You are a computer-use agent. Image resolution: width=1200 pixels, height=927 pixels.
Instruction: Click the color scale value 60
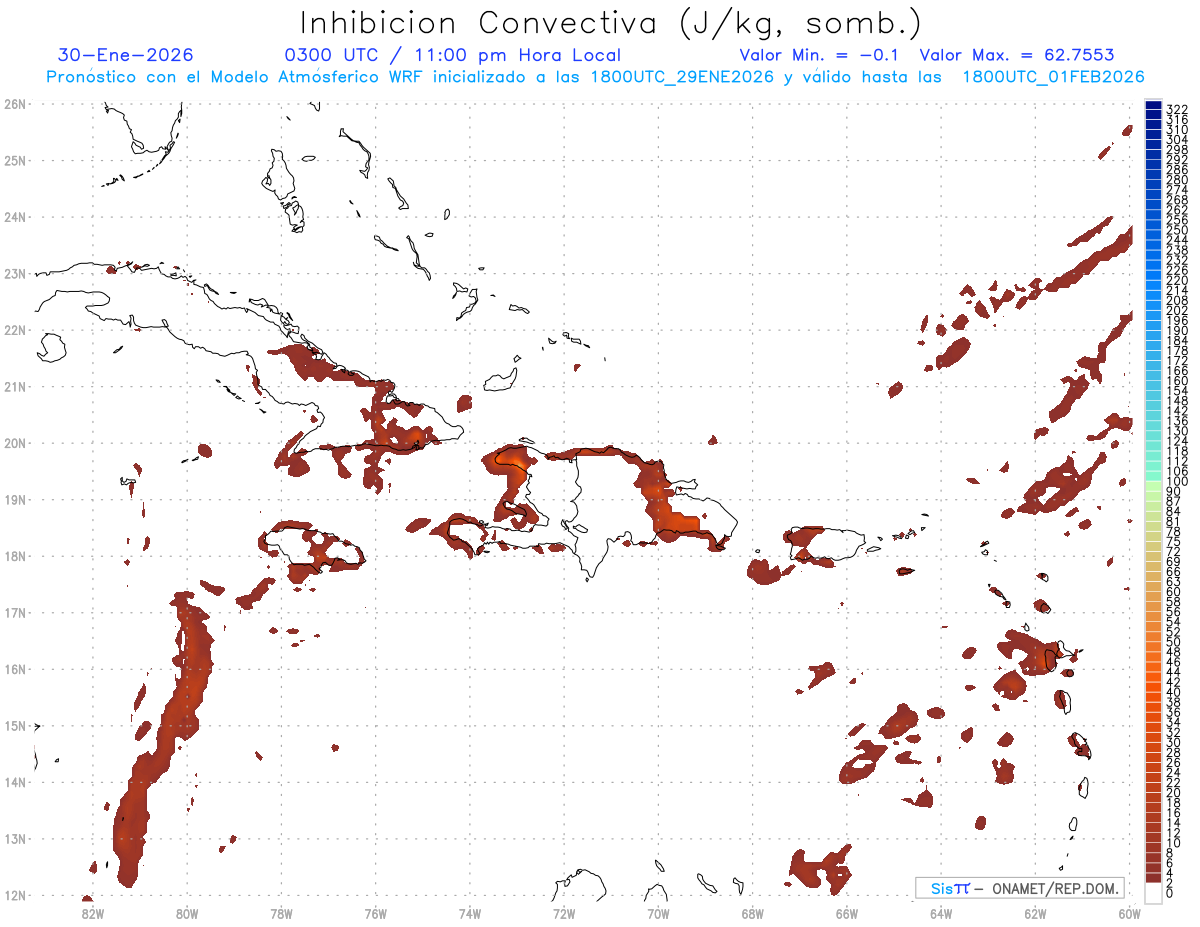click(1174, 591)
